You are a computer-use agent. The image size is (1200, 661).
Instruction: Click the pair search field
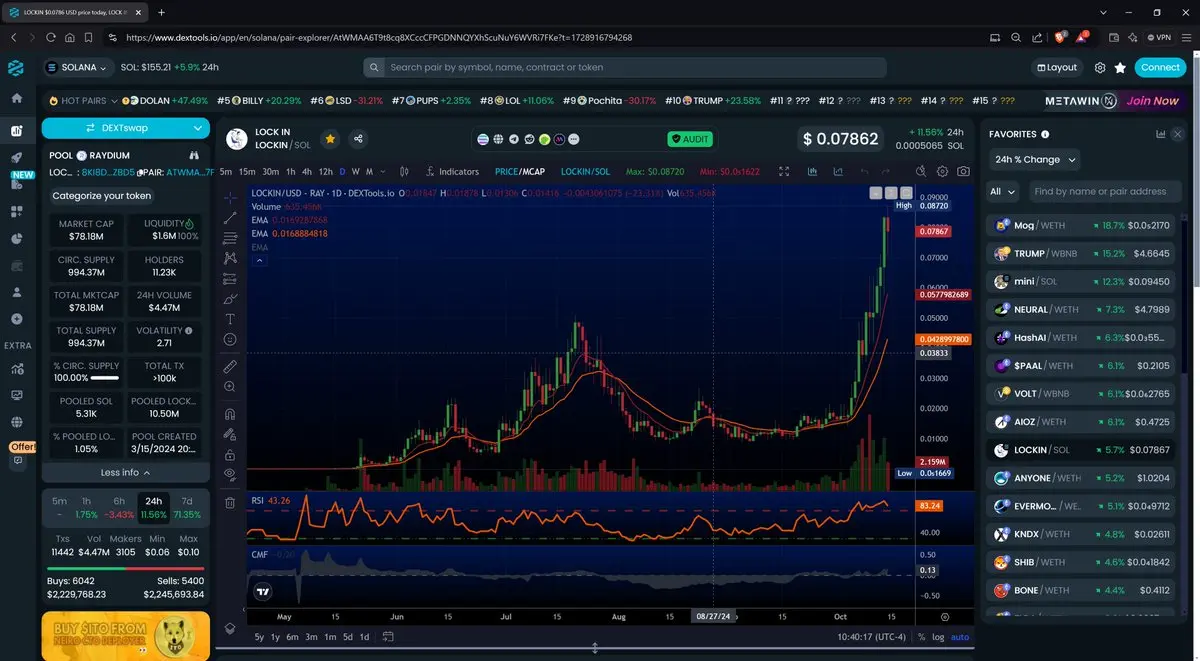click(625, 67)
